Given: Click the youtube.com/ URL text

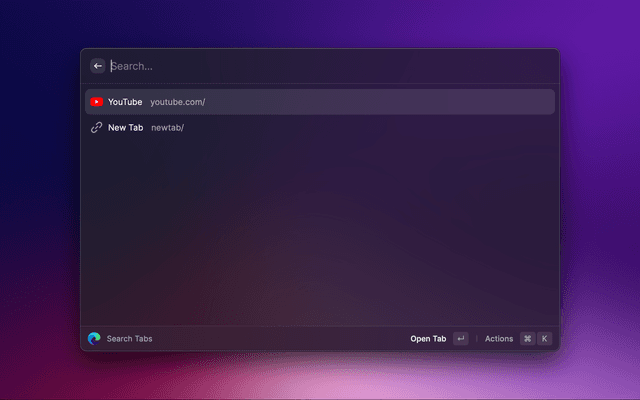Looking at the screenshot, I should point(177,102).
